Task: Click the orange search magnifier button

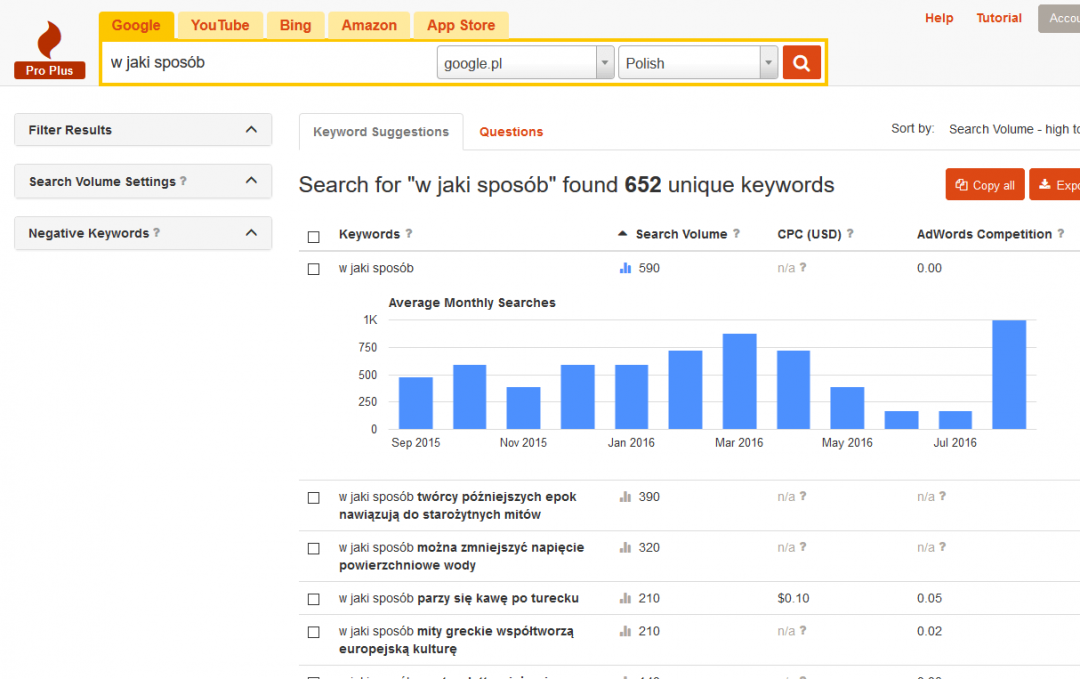Action: tap(801, 63)
